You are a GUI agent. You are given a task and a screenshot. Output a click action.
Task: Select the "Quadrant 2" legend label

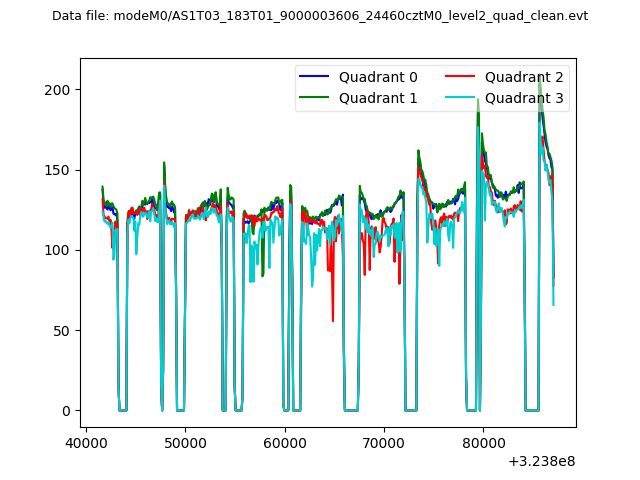(x=524, y=77)
